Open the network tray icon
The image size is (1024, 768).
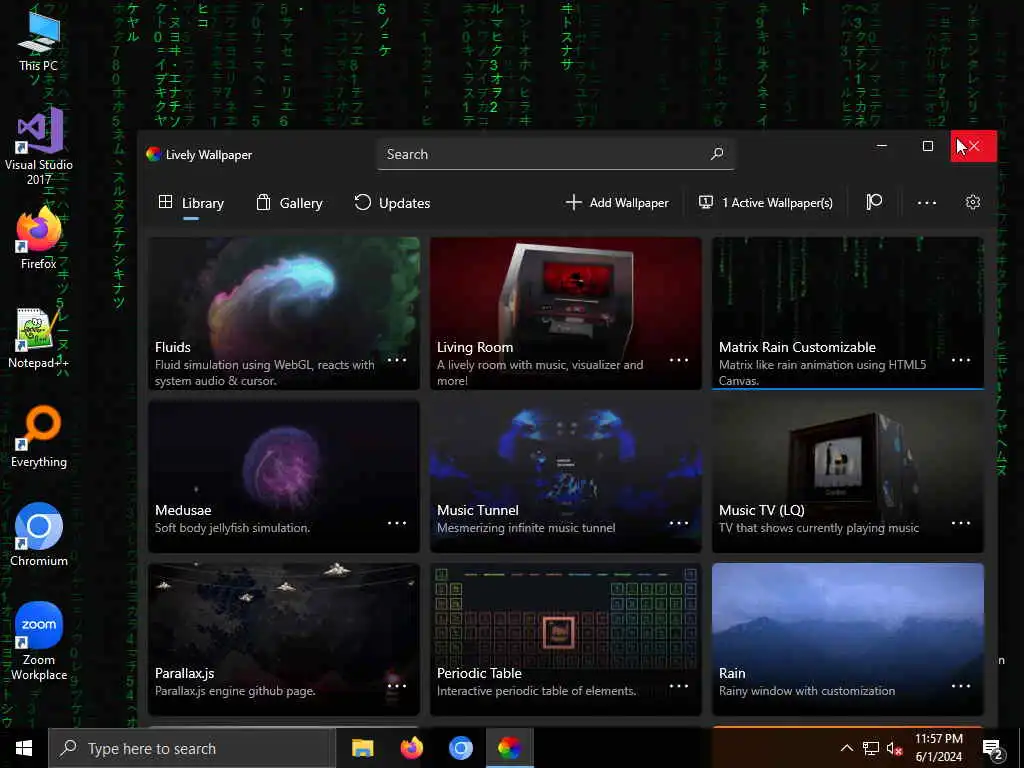pos(871,748)
